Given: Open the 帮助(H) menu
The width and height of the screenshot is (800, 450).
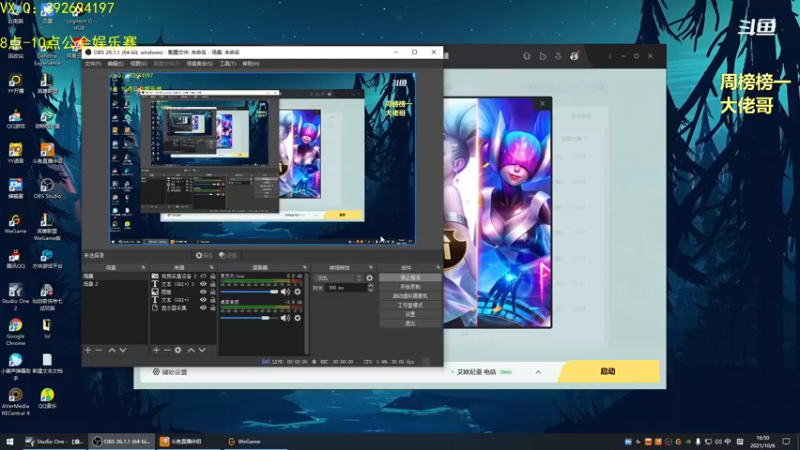Looking at the screenshot, I should click(251, 64).
